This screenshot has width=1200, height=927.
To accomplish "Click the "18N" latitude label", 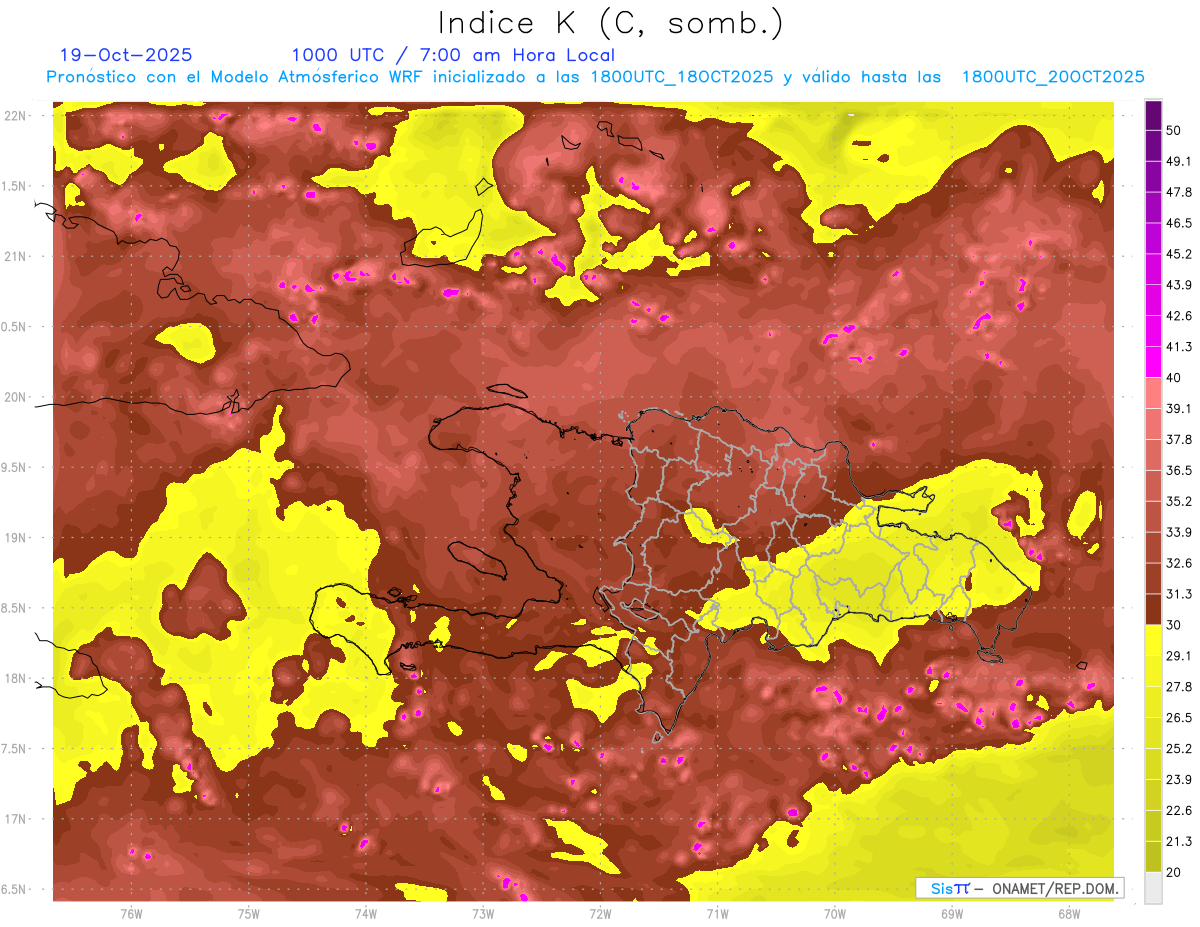I will (x=17, y=679).
